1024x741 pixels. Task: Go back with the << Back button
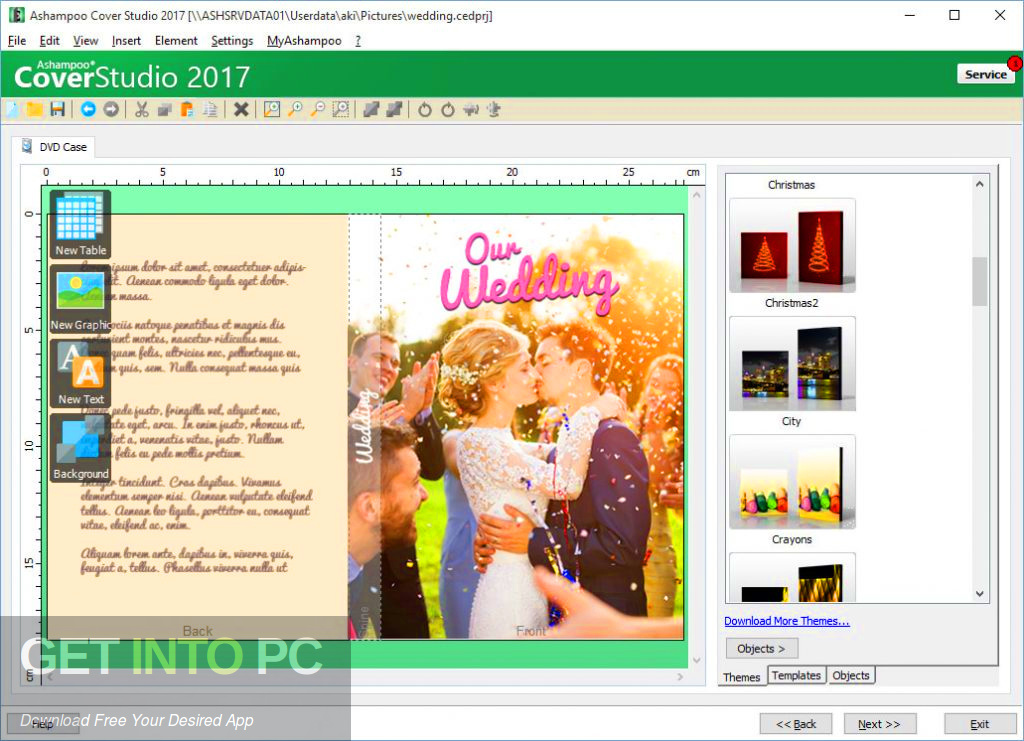point(796,724)
